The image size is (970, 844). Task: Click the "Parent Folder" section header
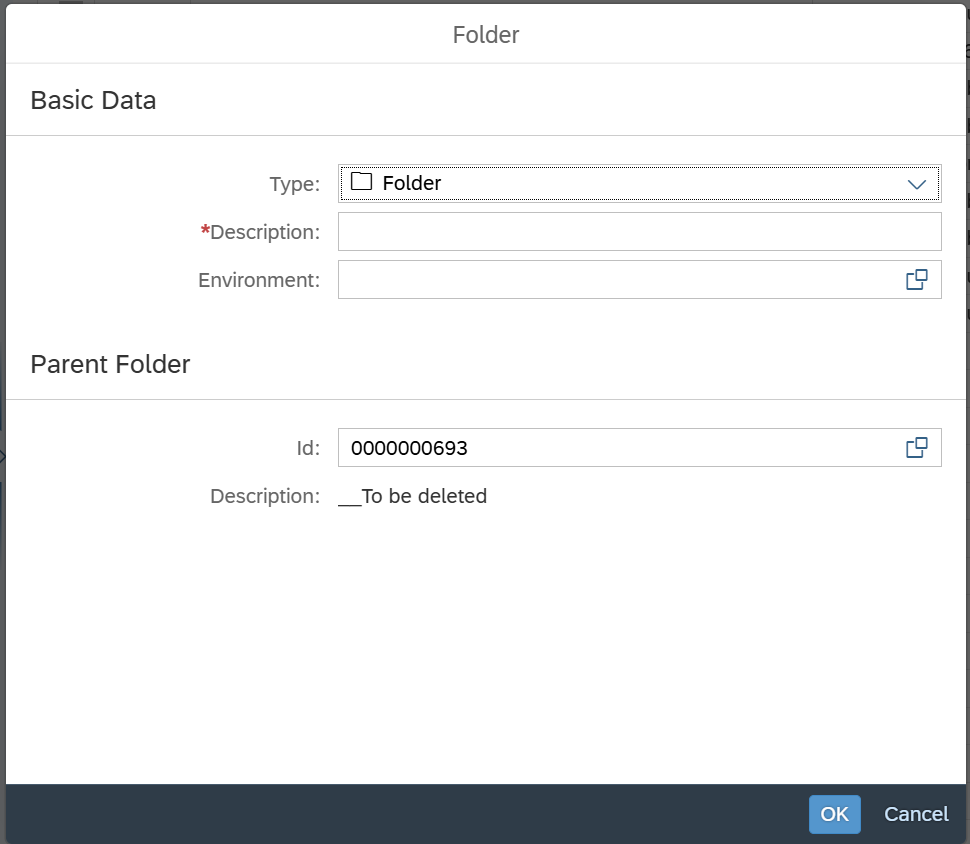click(110, 364)
